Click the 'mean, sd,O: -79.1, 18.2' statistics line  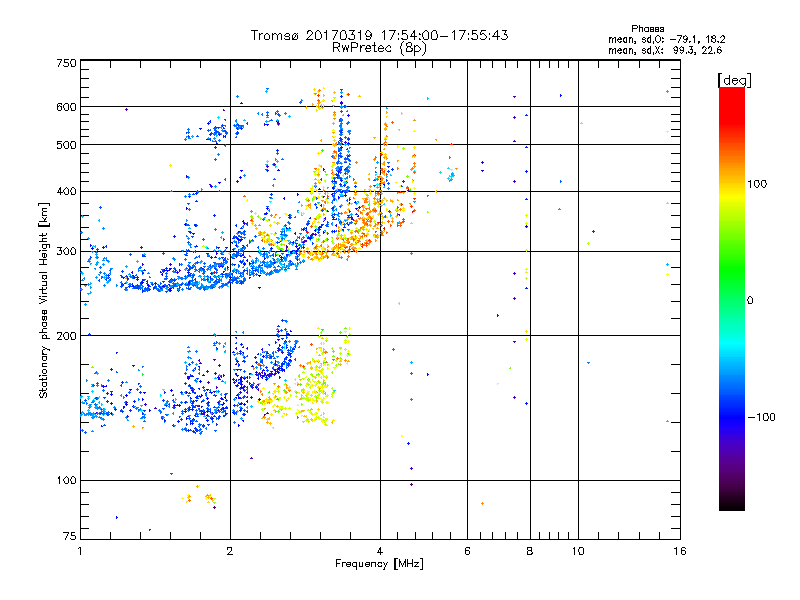[666, 39]
